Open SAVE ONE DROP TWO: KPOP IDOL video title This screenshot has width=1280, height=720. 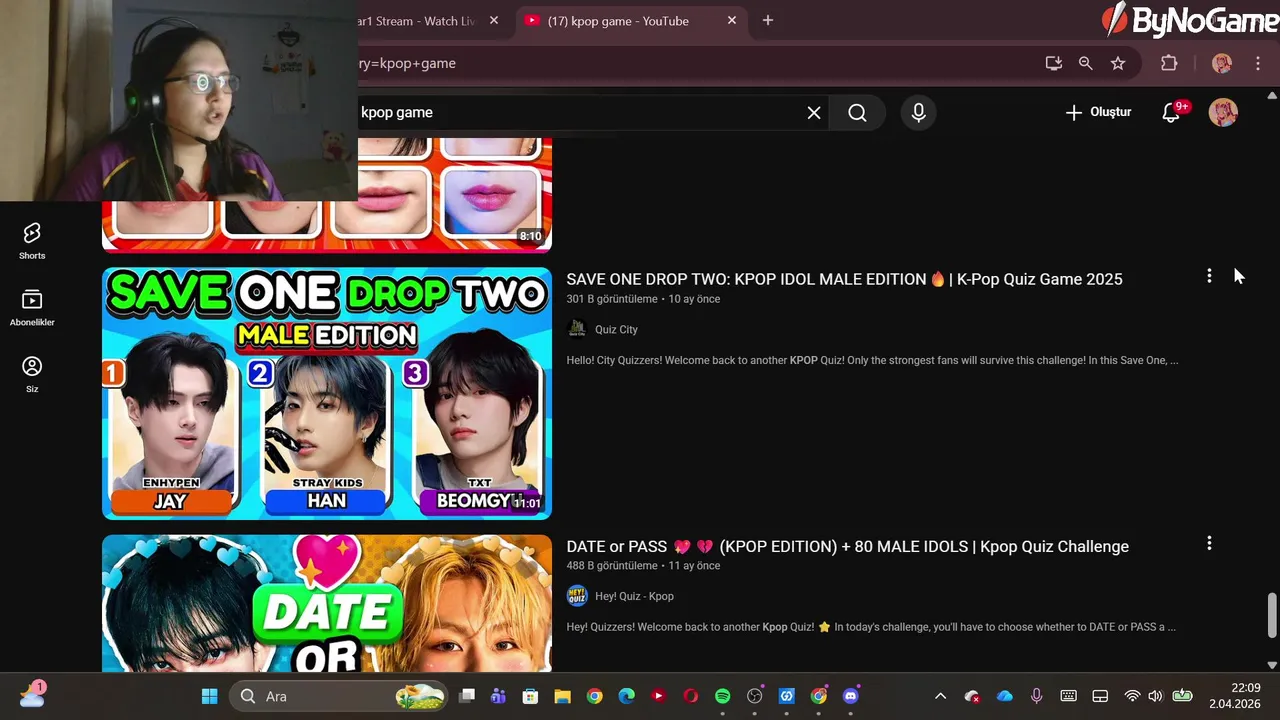coord(844,279)
